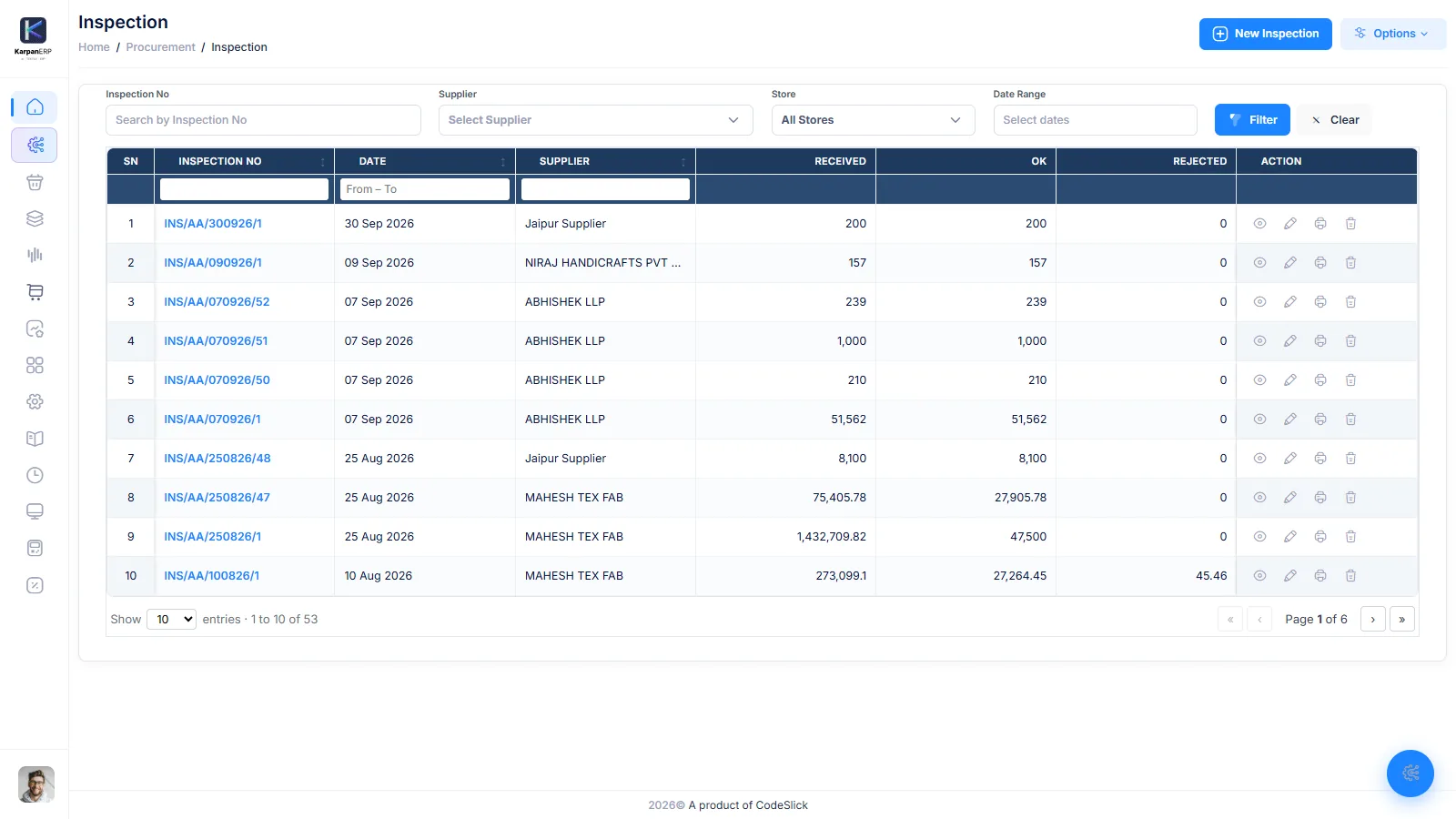Open the All Stores dropdown
The height and width of the screenshot is (819, 1456).
[x=873, y=120]
